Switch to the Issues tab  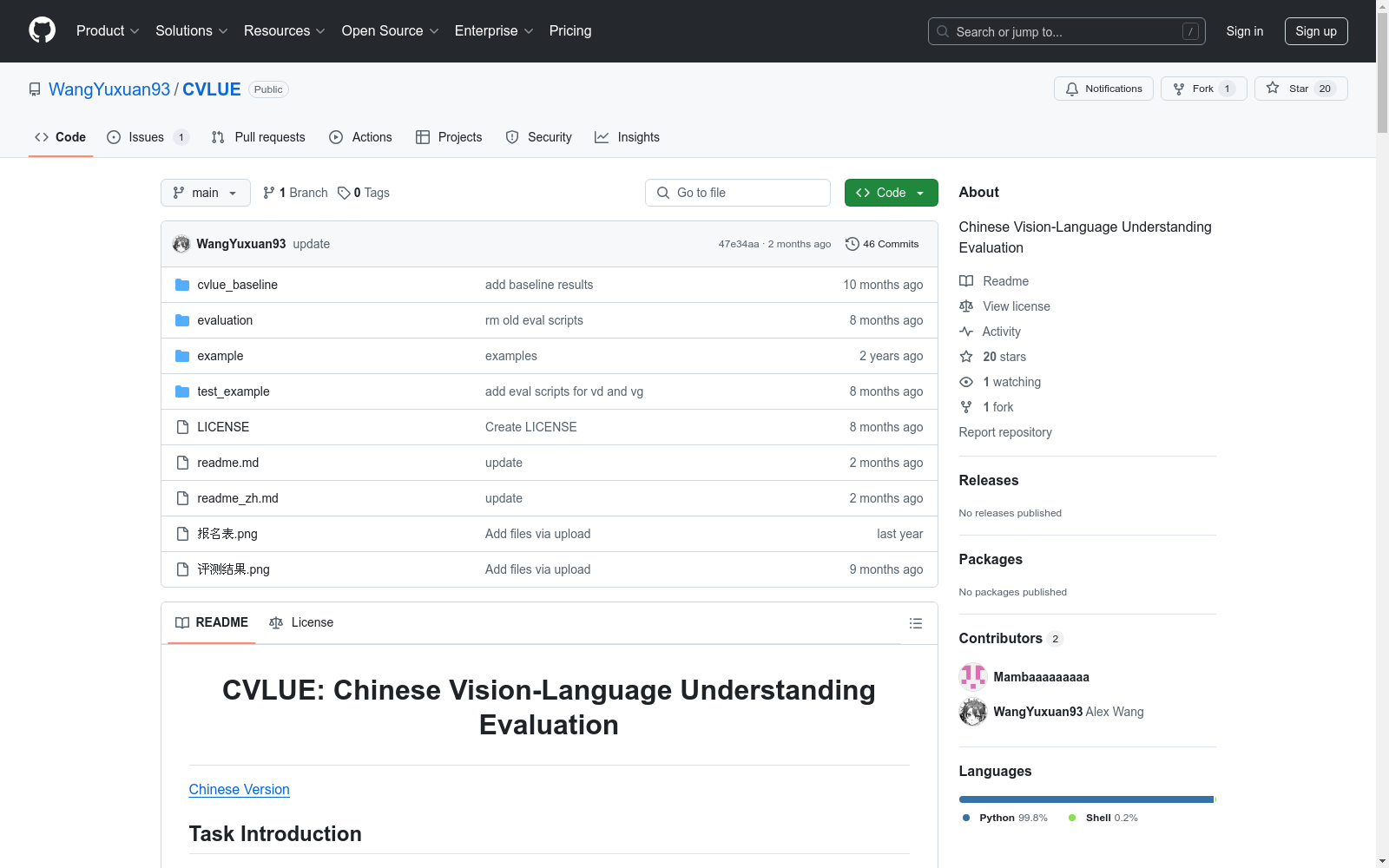[148, 137]
